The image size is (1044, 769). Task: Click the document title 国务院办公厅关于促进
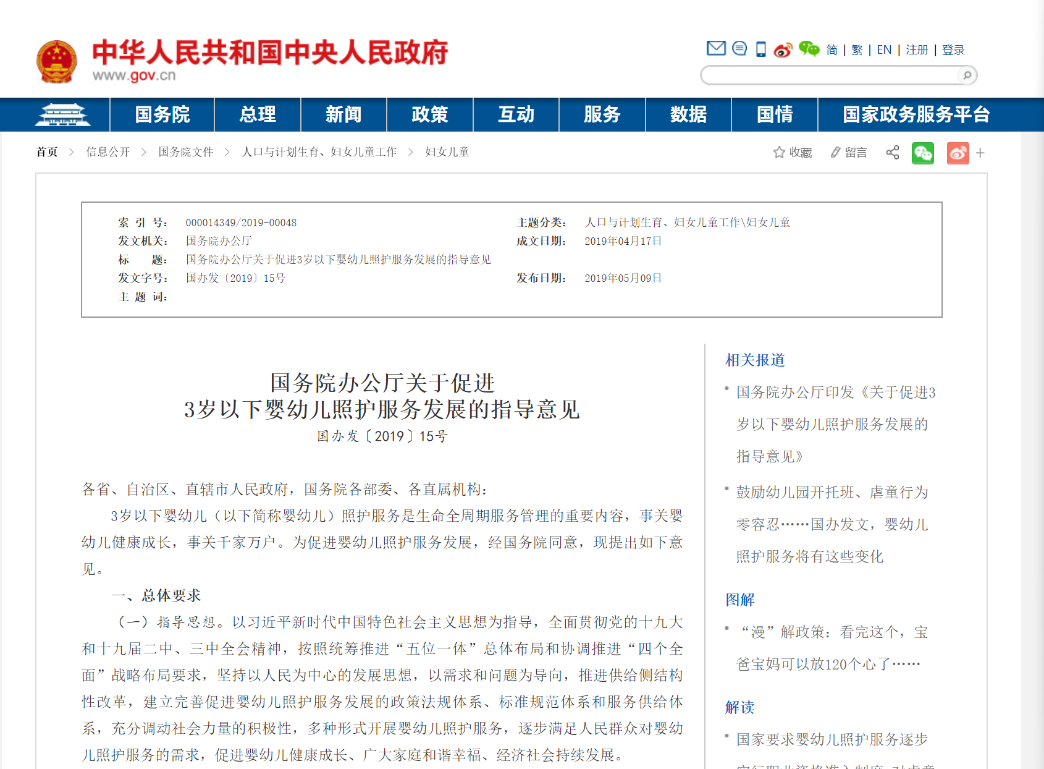(382, 383)
